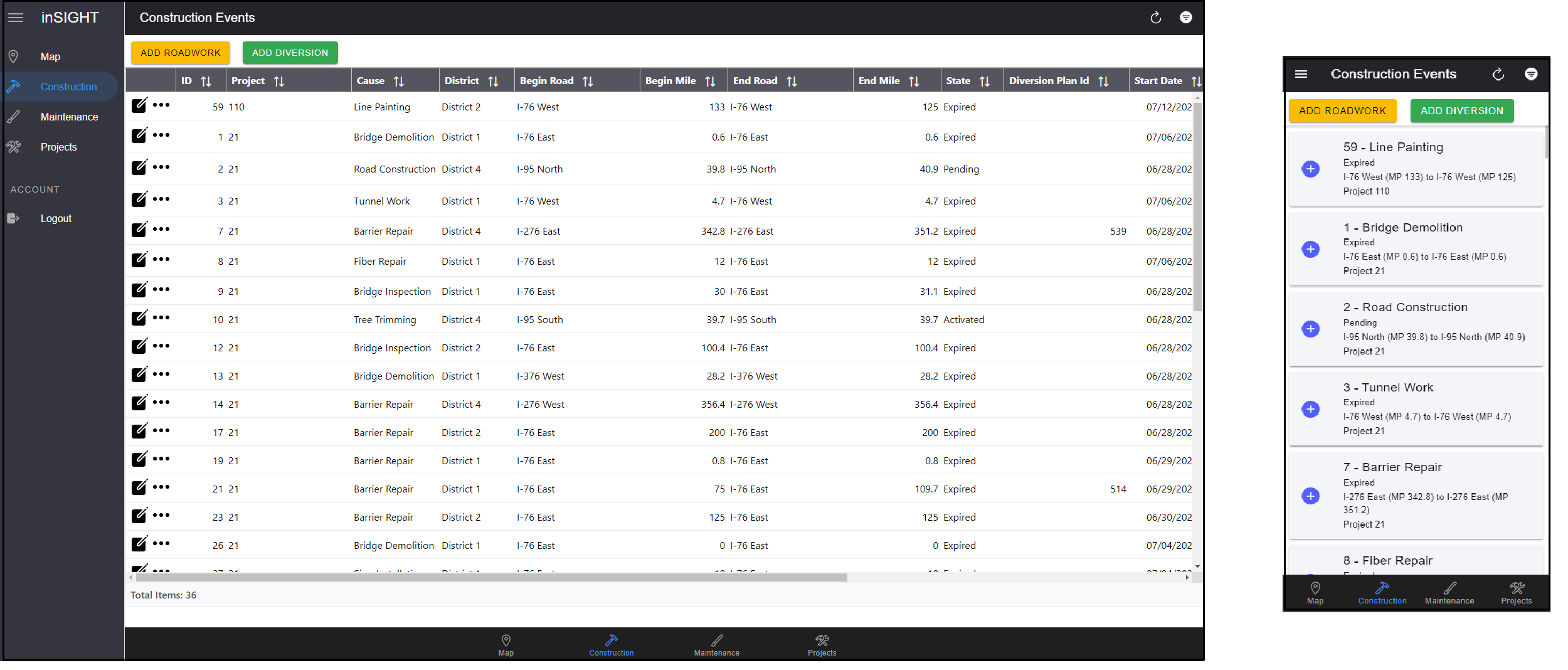This screenshot has width=1568, height=670.
Task: Edit the Fiber Repair event row 8
Action: pyautogui.click(x=139, y=259)
